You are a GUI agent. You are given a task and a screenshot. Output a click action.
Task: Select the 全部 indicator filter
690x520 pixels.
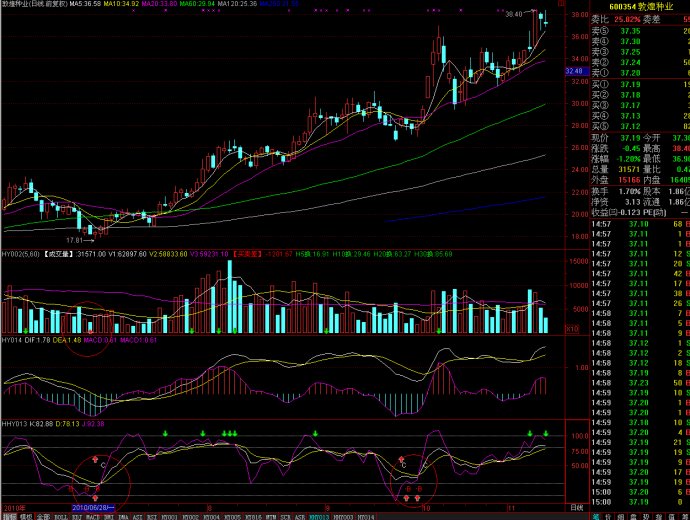[43, 516]
